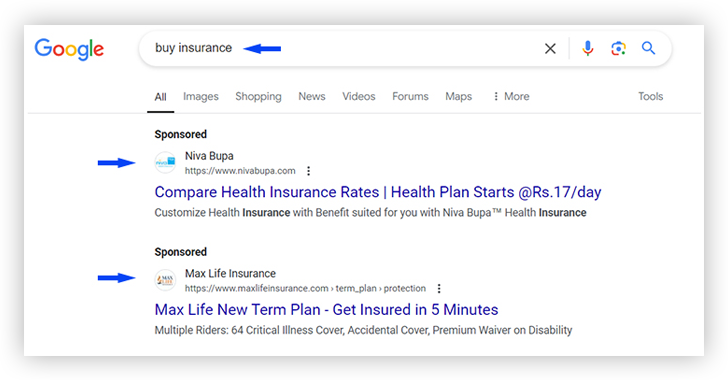Click the Niva Bupa favicon
The width and height of the screenshot is (728, 380).
(x=165, y=163)
